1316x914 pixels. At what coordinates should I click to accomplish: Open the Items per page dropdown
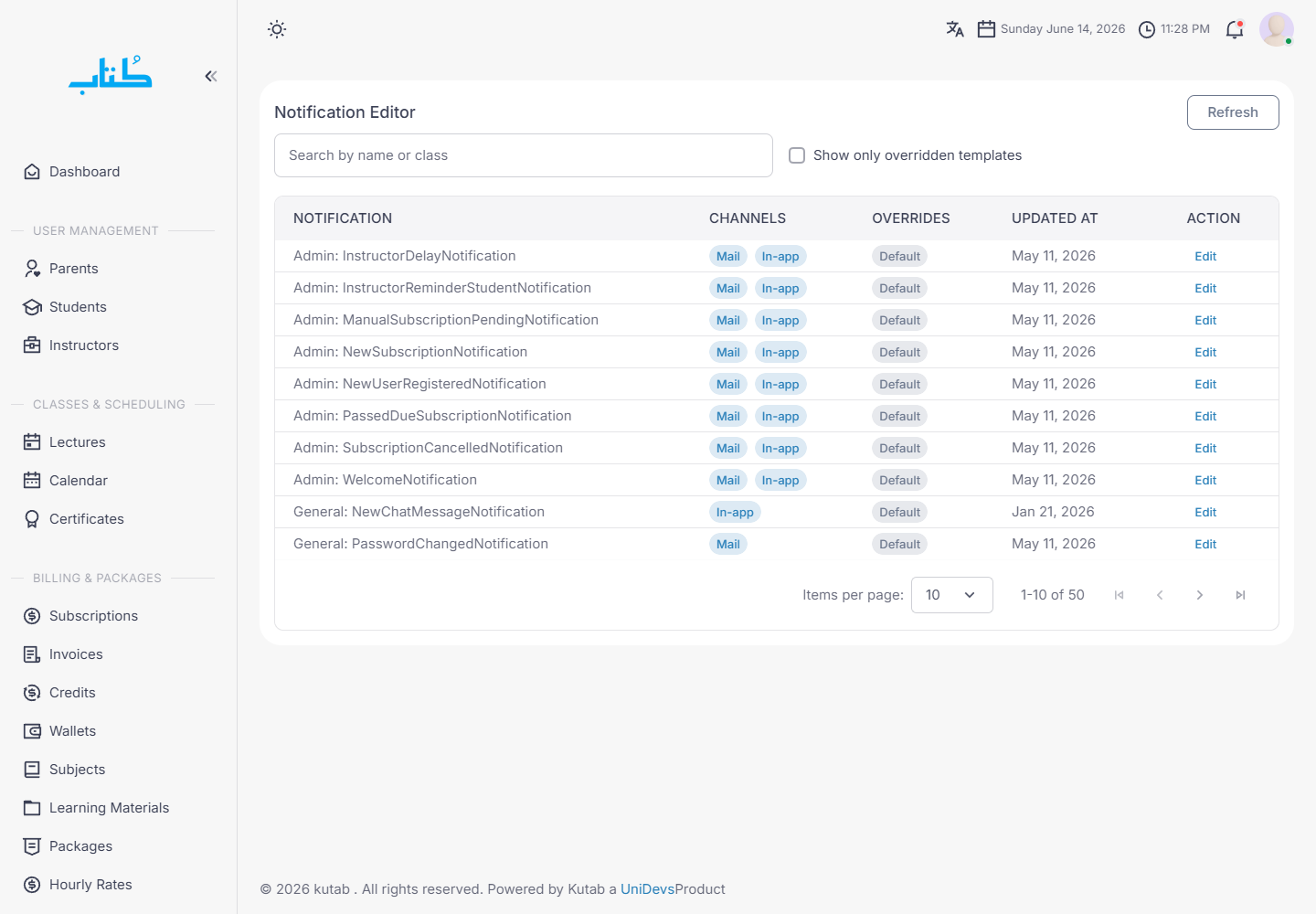[x=951, y=595]
